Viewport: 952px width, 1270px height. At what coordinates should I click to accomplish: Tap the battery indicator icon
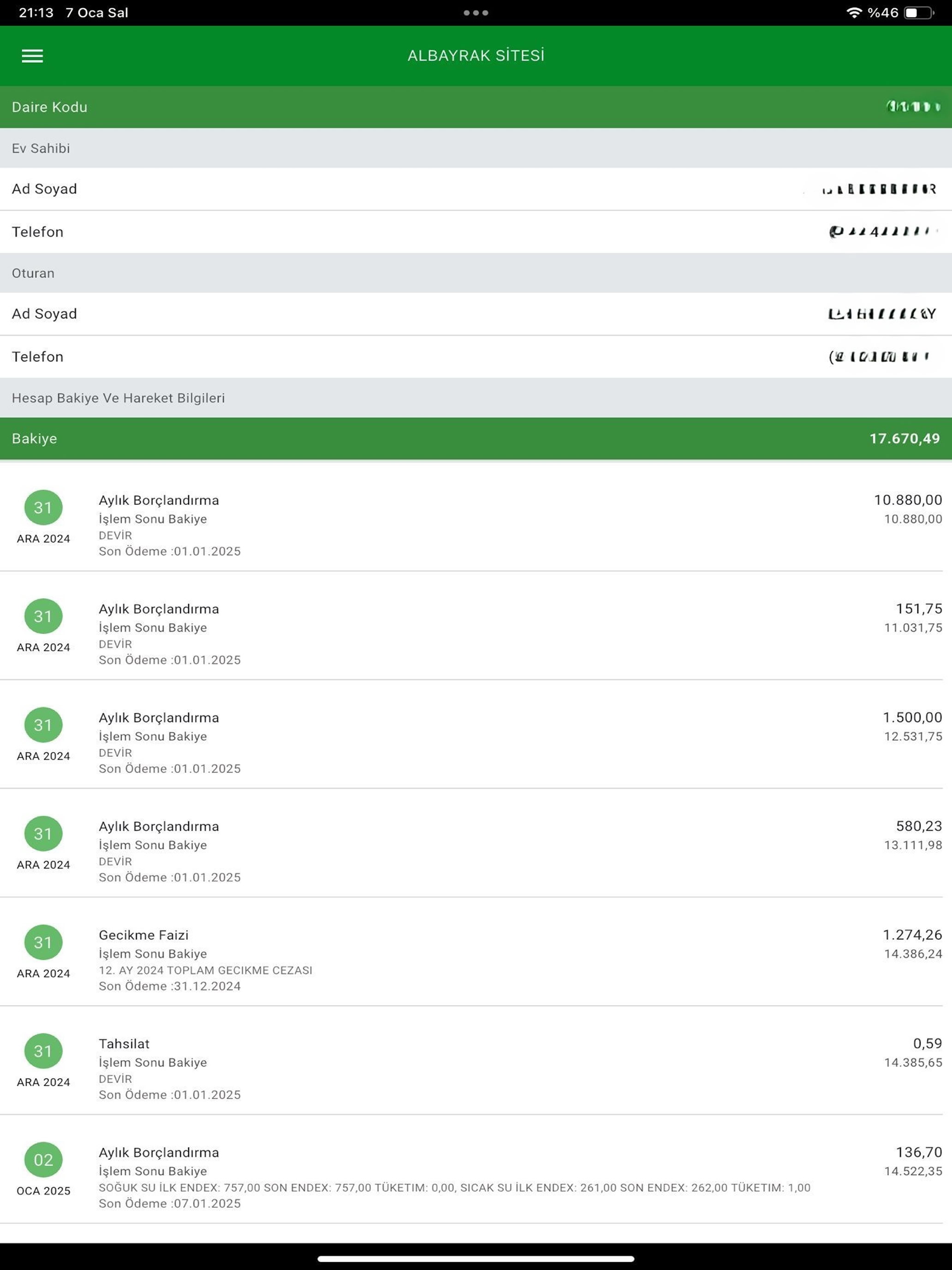coord(919,12)
